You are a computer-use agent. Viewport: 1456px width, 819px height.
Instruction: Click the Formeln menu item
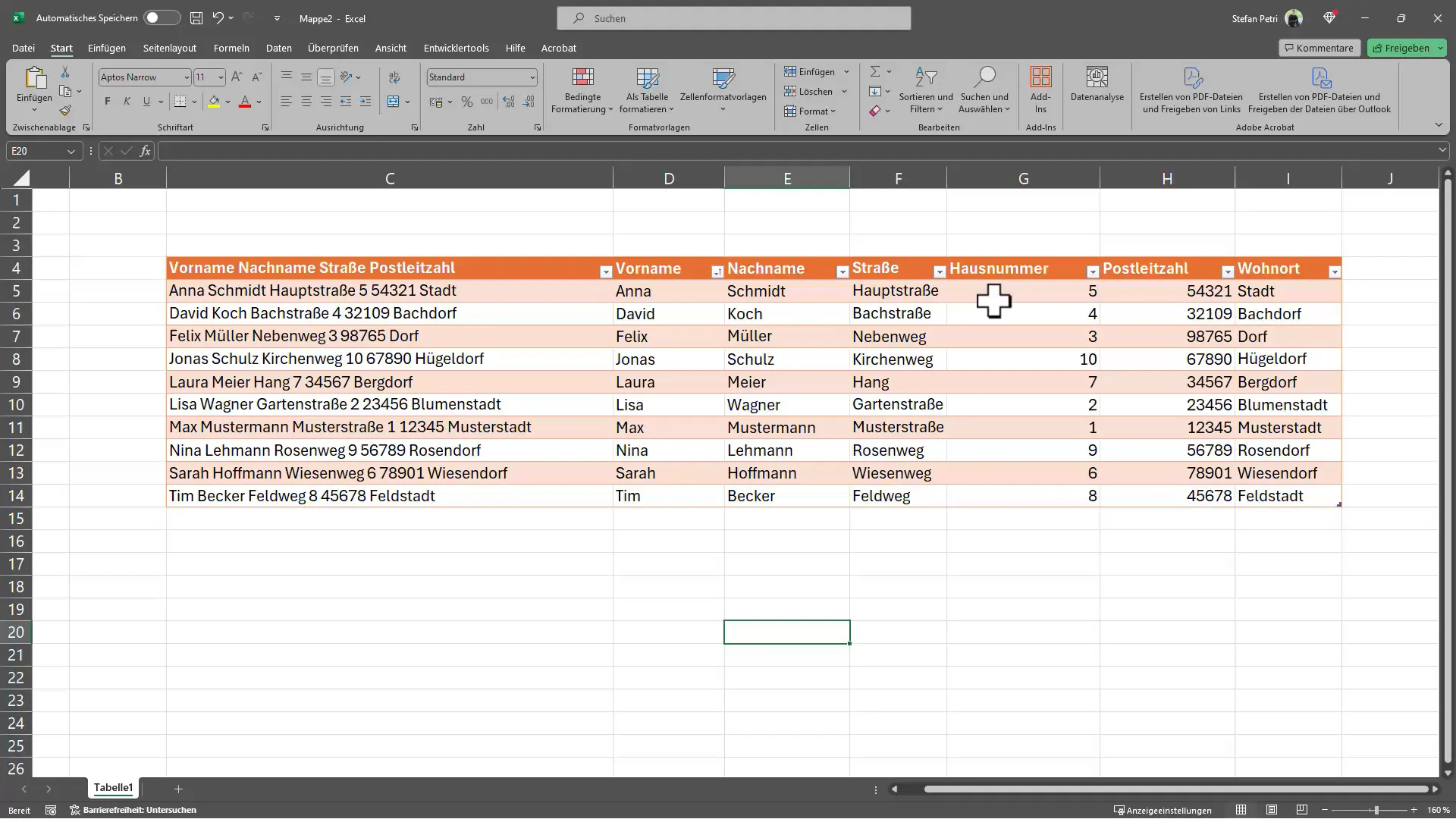[231, 47]
